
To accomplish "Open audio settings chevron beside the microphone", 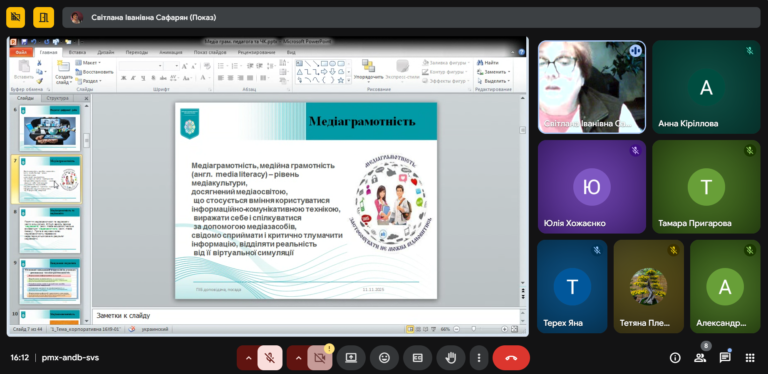I will (x=248, y=358).
